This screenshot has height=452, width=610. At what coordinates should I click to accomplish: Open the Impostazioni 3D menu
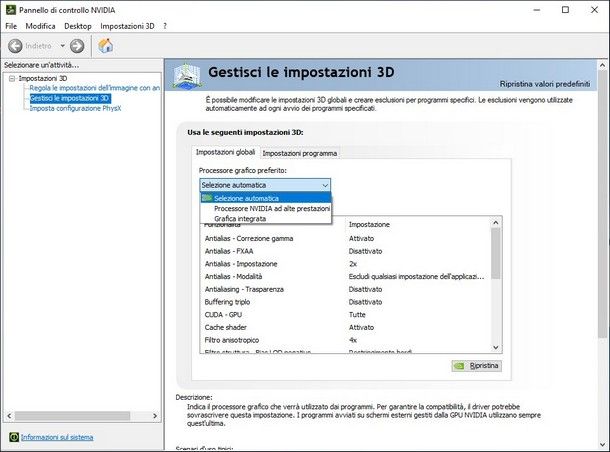pos(127,26)
